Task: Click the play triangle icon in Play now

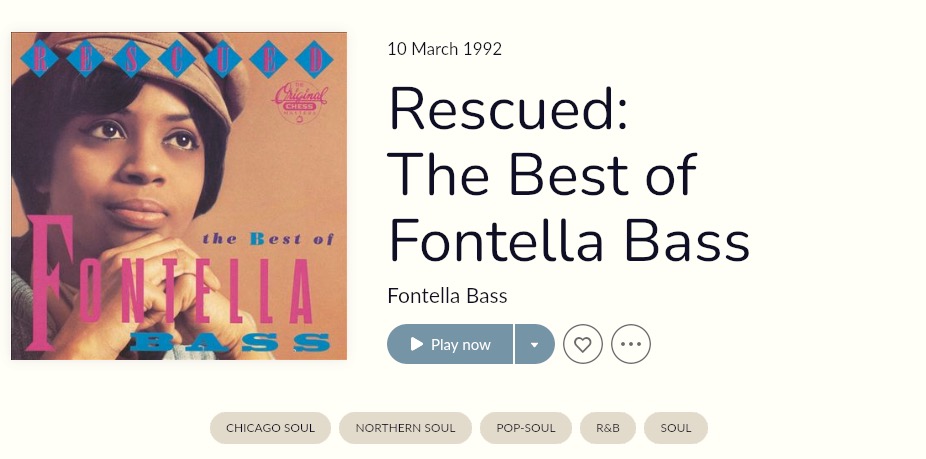Action: pos(417,344)
